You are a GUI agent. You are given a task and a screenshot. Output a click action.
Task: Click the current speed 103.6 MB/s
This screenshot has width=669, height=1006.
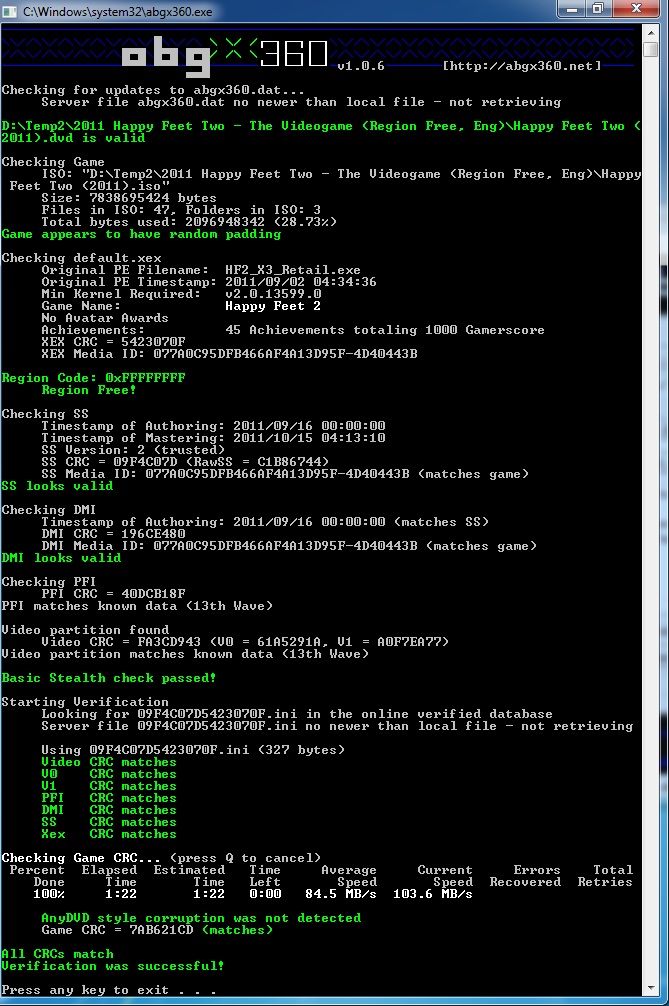pyautogui.click(x=433, y=894)
